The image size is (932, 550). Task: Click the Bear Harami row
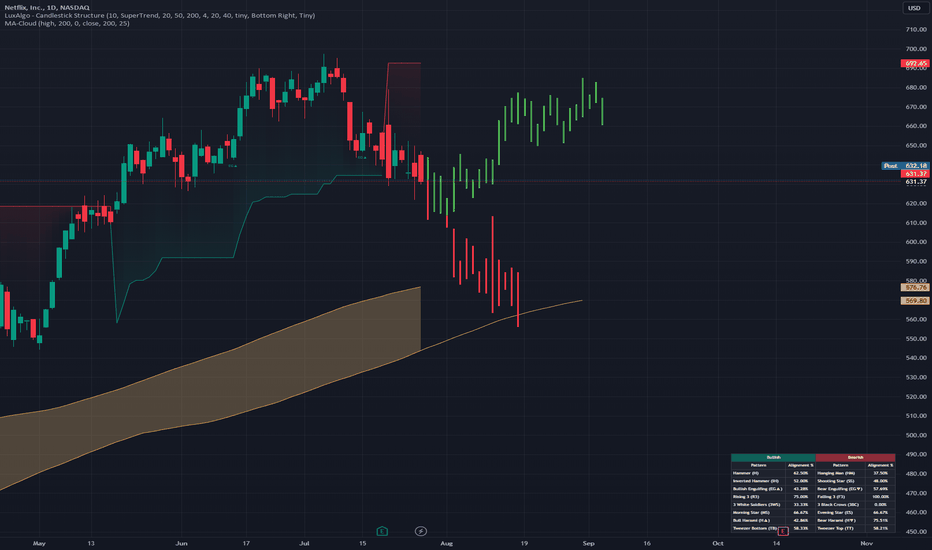(855, 520)
